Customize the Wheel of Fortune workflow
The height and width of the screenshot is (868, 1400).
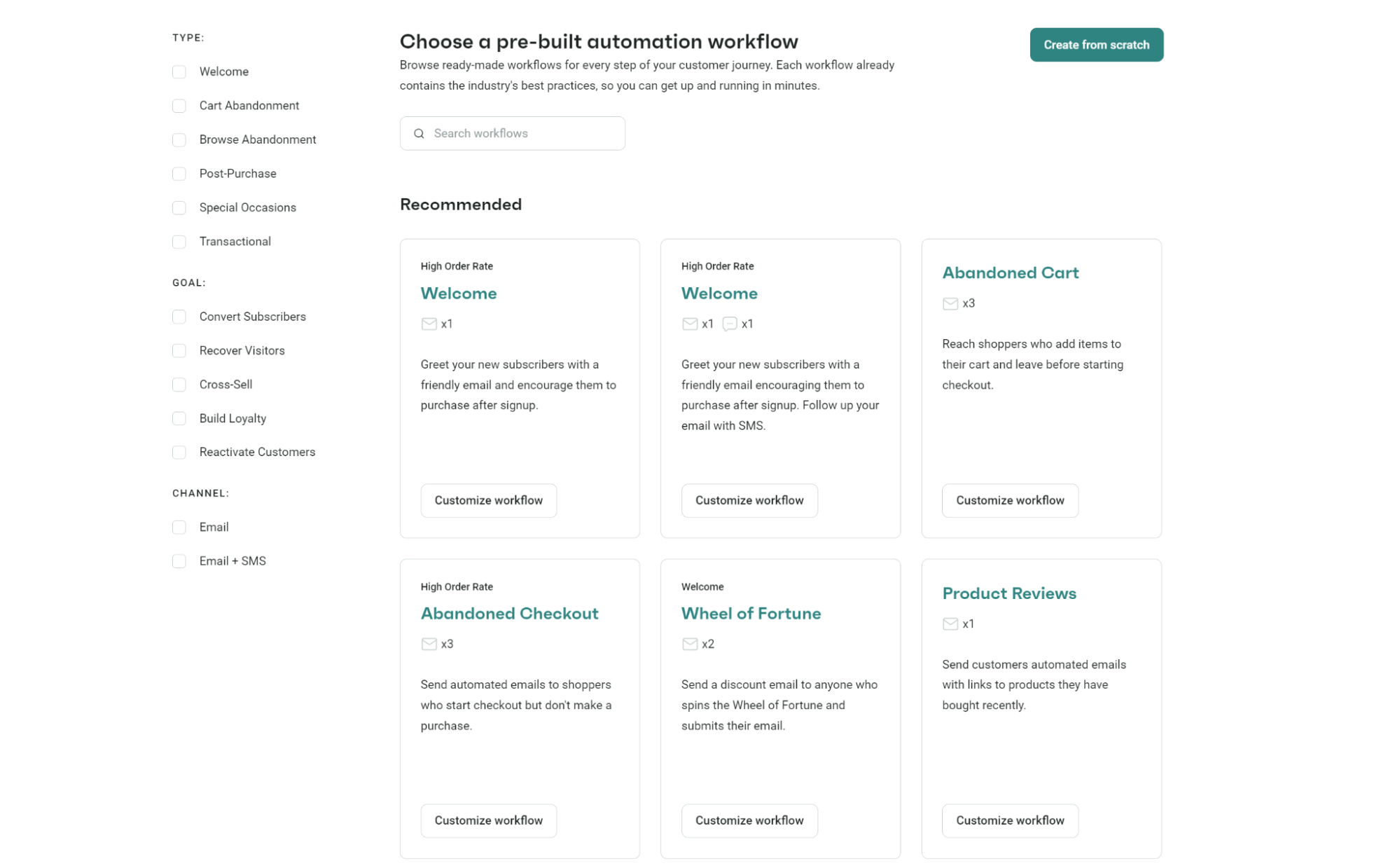[749, 820]
